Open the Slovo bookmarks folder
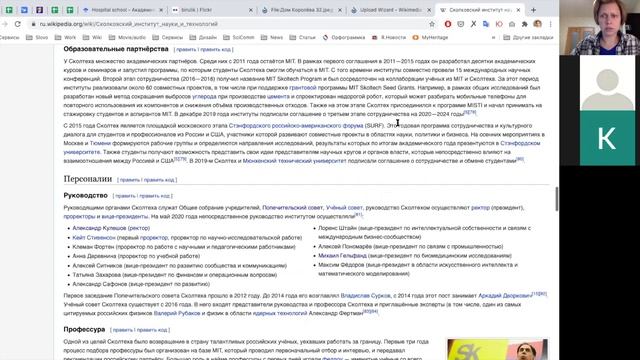 (37, 37)
